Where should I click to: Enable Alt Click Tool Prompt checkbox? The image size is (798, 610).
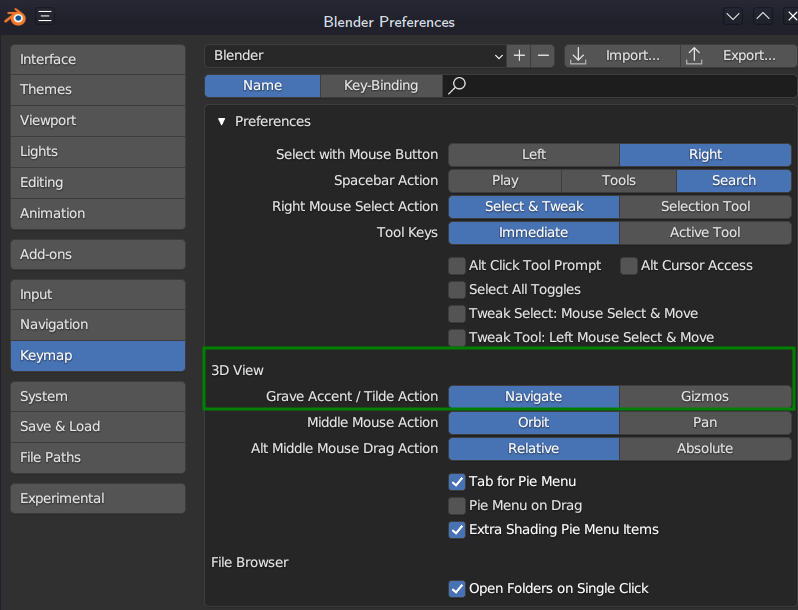[457, 266]
